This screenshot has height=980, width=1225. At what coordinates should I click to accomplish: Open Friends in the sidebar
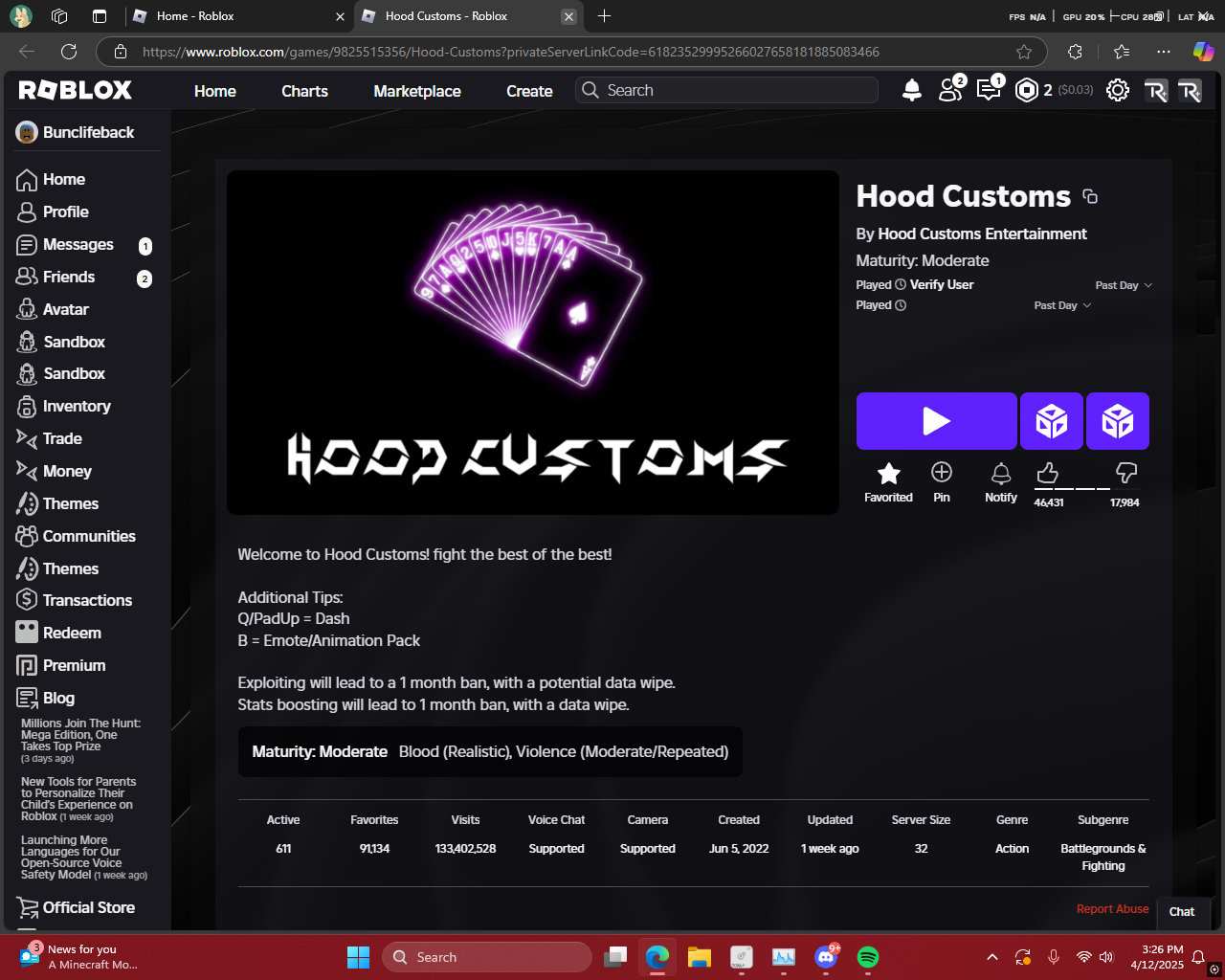click(69, 277)
